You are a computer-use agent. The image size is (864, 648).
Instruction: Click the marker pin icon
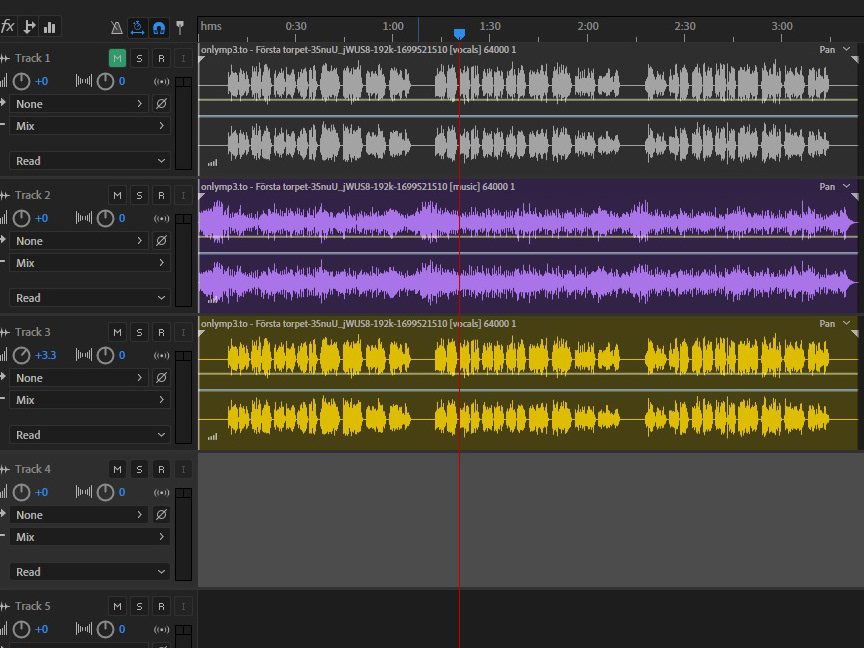(180, 28)
